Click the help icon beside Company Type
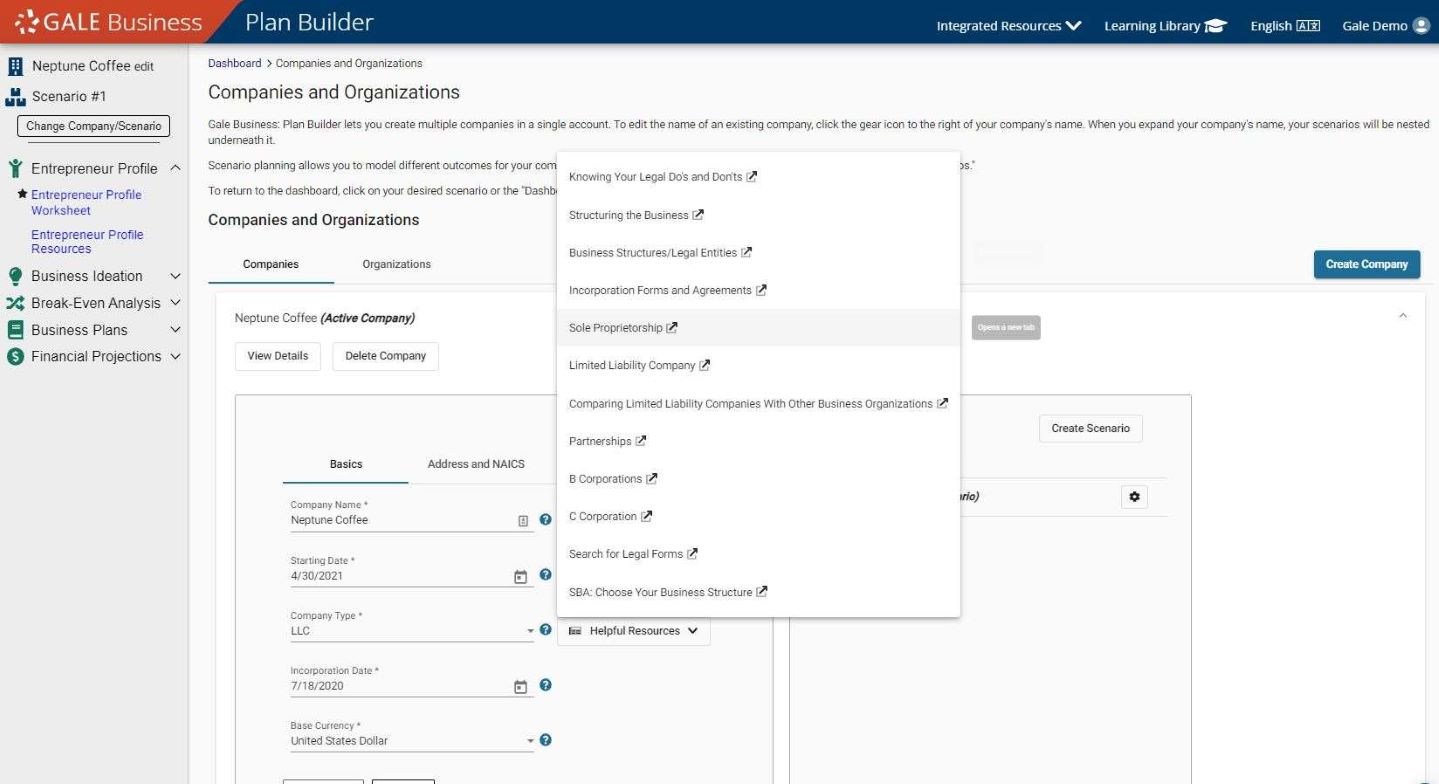 click(x=546, y=630)
